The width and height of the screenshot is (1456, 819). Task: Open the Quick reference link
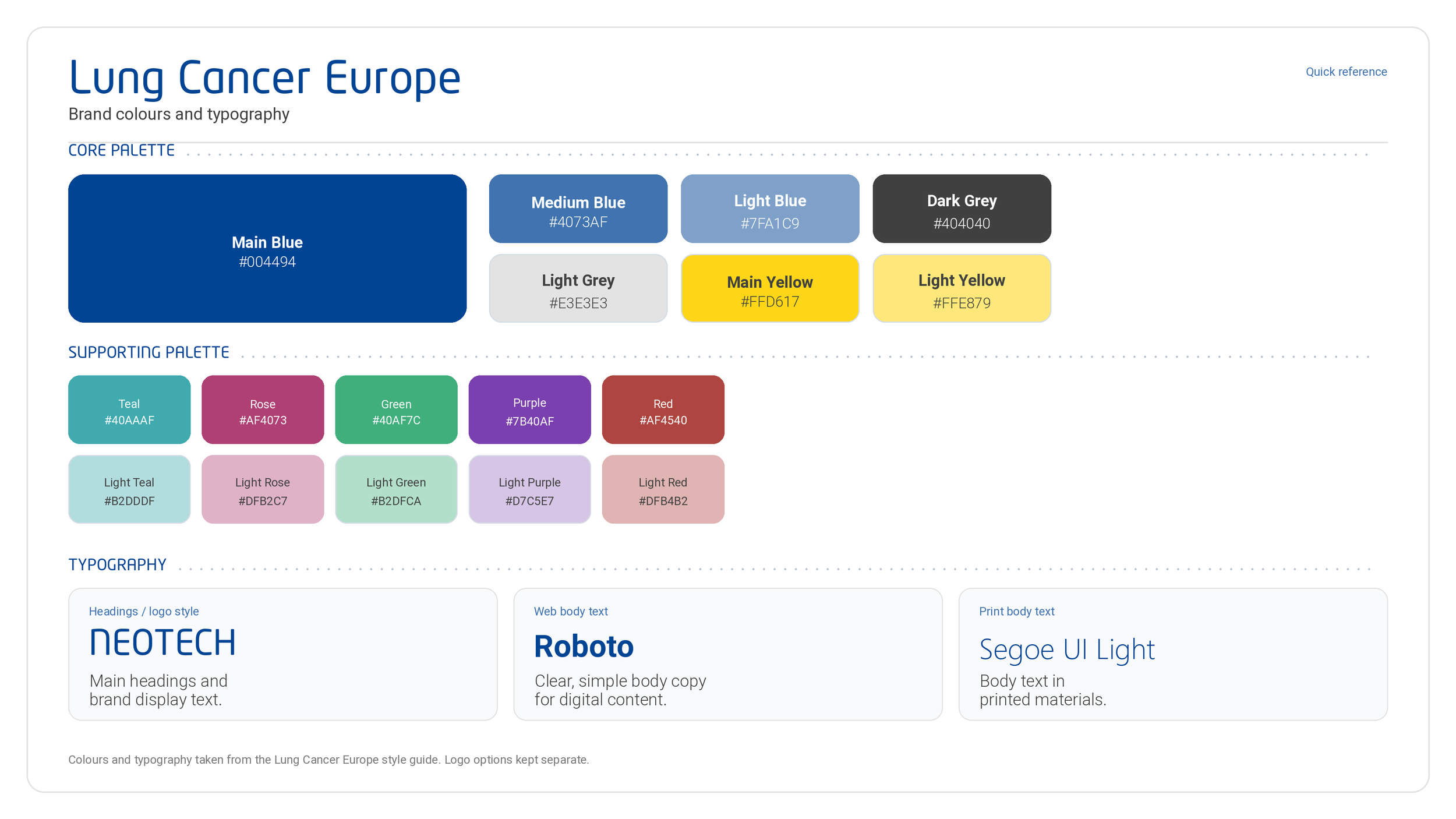click(x=1346, y=72)
